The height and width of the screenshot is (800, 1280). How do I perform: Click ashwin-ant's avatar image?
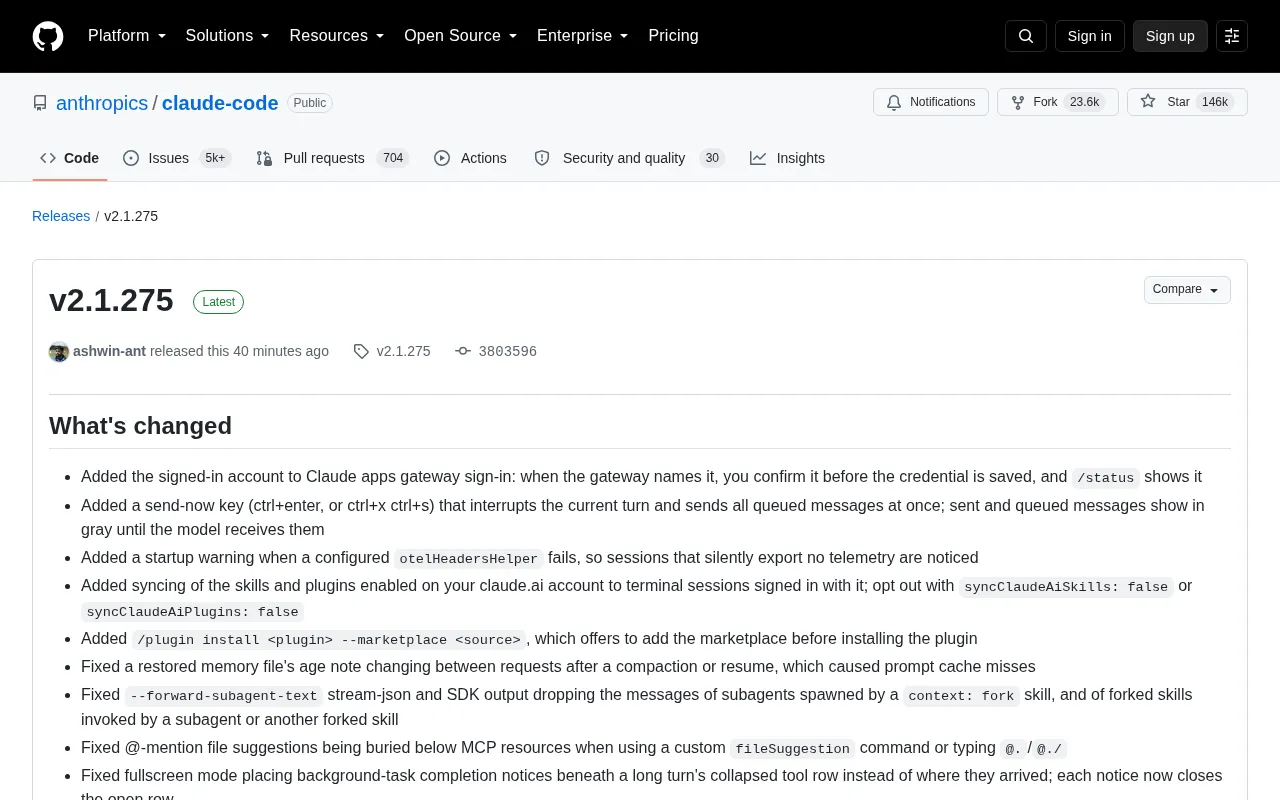[x=59, y=352]
